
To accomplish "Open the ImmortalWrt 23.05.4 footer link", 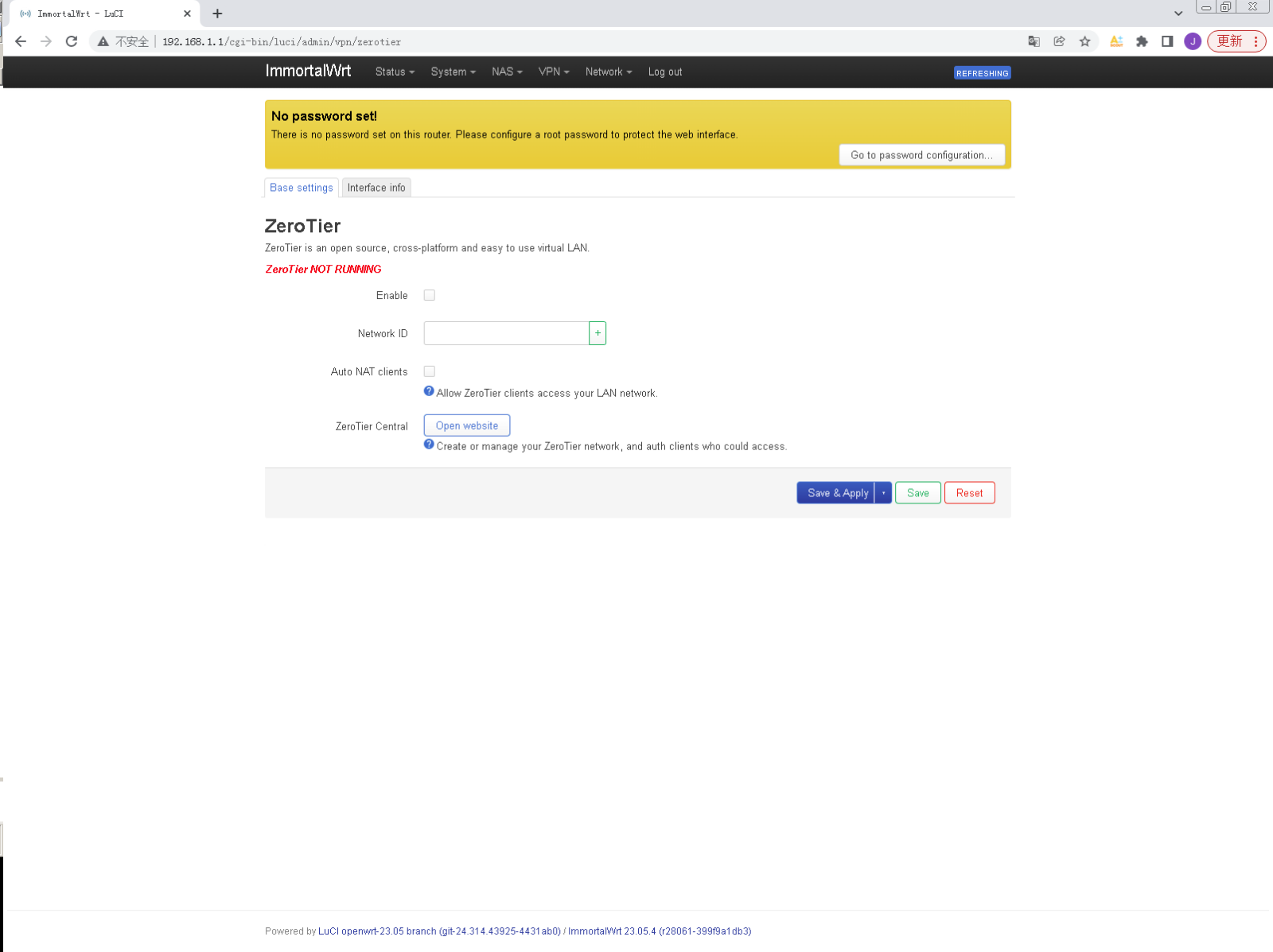I will pyautogui.click(x=660, y=931).
